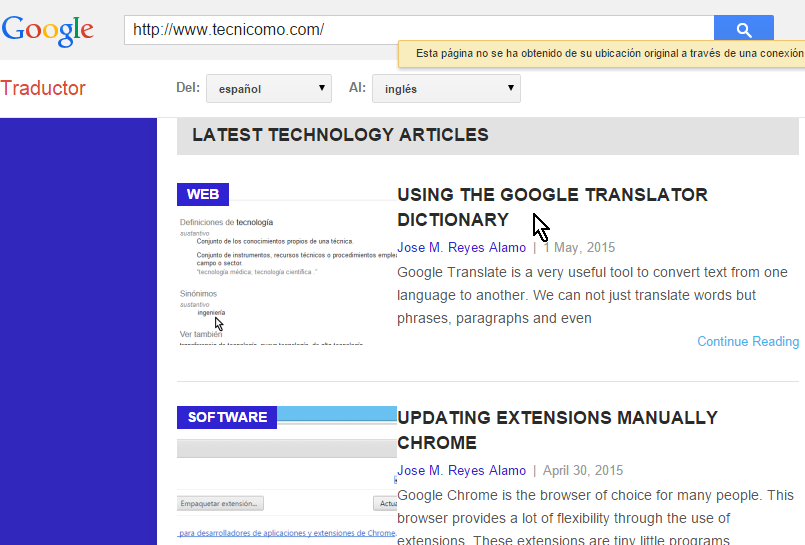Select the SOFTWARE category tag
Screen dimensions: 805x545
[227, 417]
